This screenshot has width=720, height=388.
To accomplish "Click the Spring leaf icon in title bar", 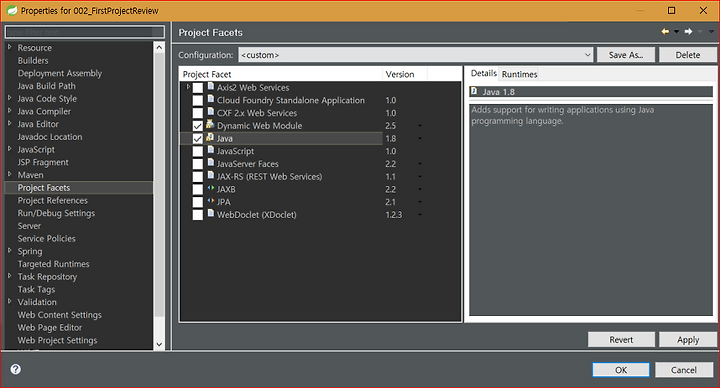I will pyautogui.click(x=12, y=10).
